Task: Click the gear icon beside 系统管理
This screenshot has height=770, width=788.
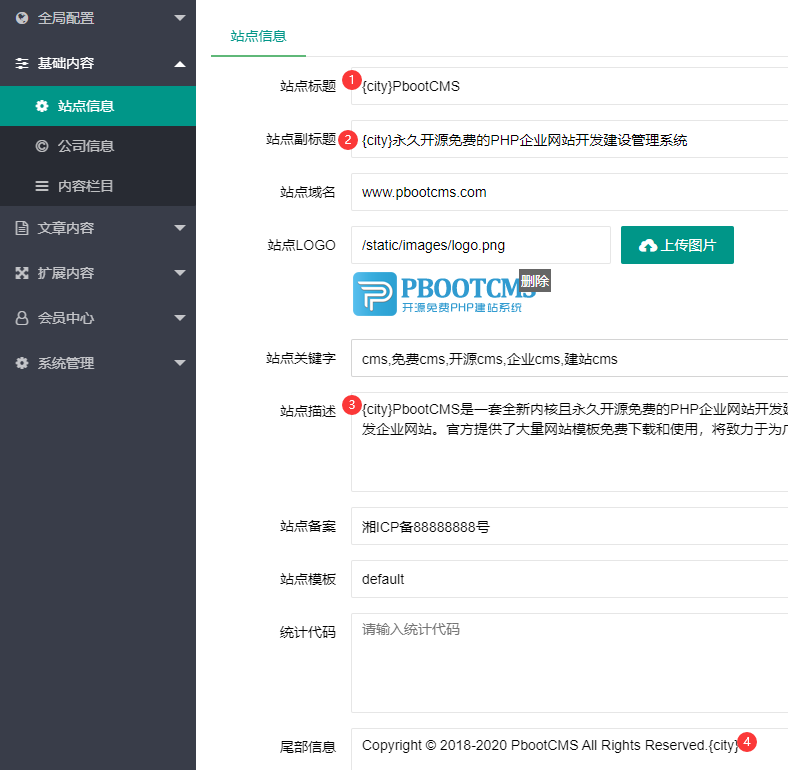Action: pos(22,363)
